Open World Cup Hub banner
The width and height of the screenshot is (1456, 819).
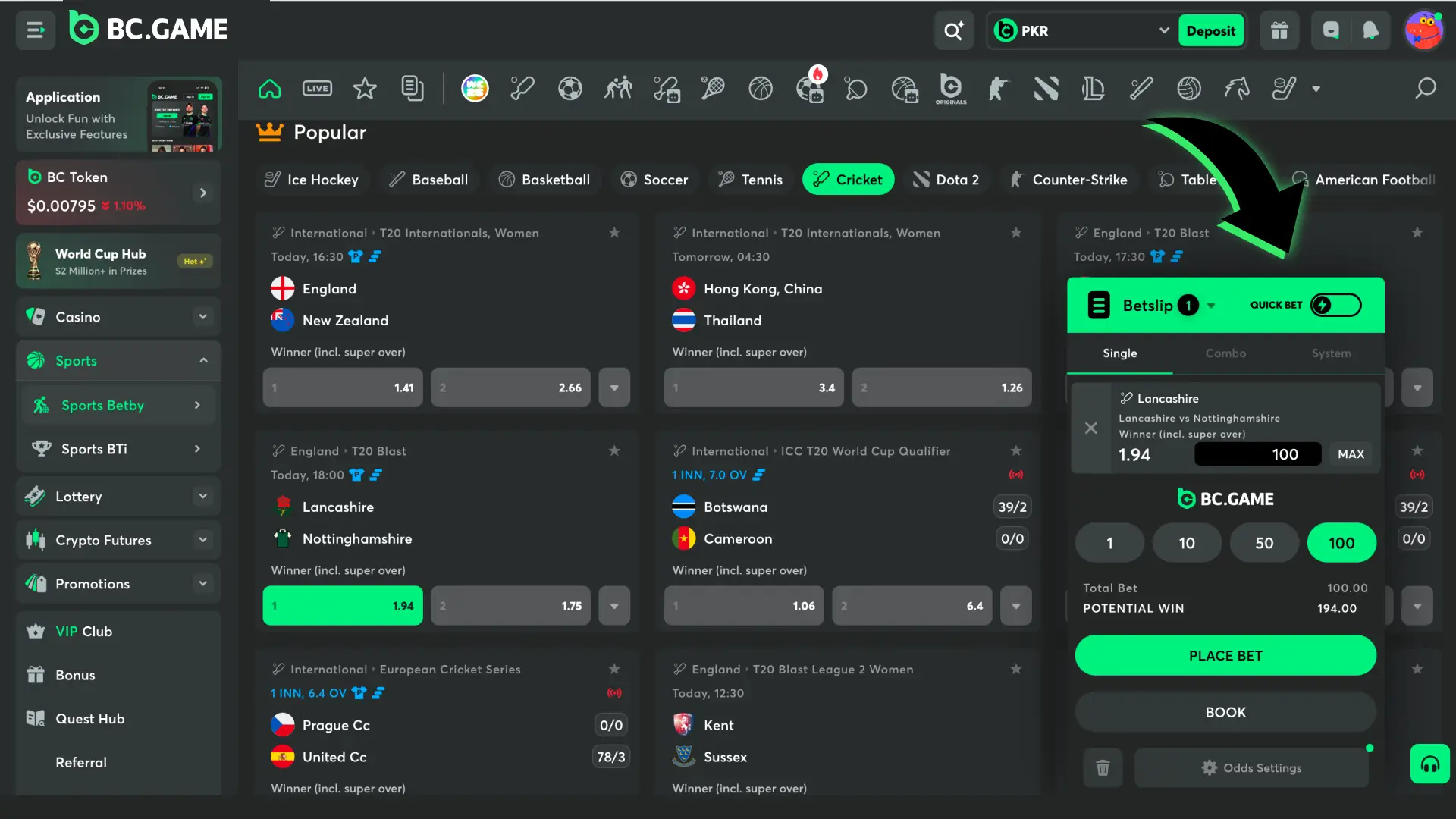click(118, 262)
